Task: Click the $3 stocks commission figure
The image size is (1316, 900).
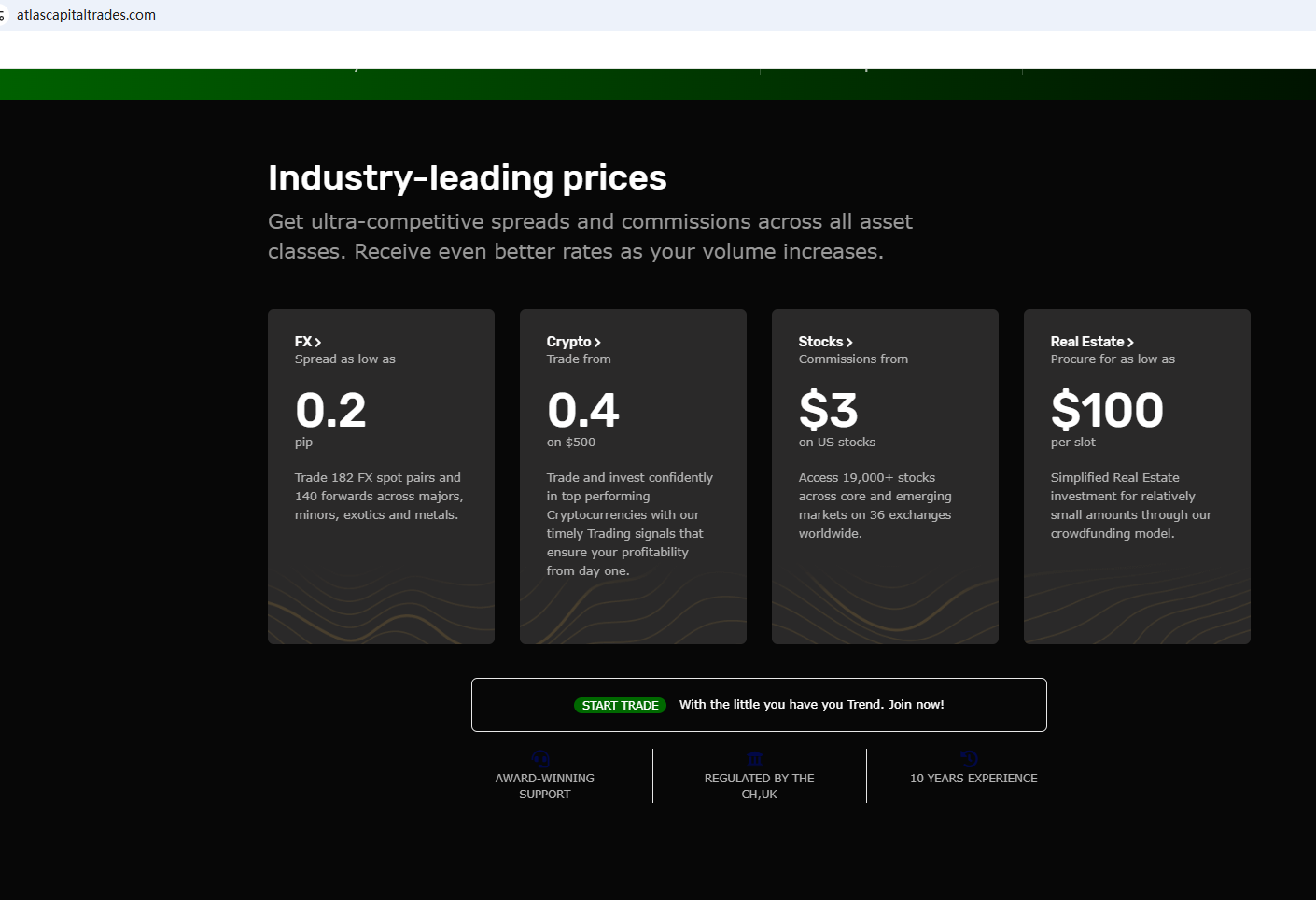Action: coord(828,410)
